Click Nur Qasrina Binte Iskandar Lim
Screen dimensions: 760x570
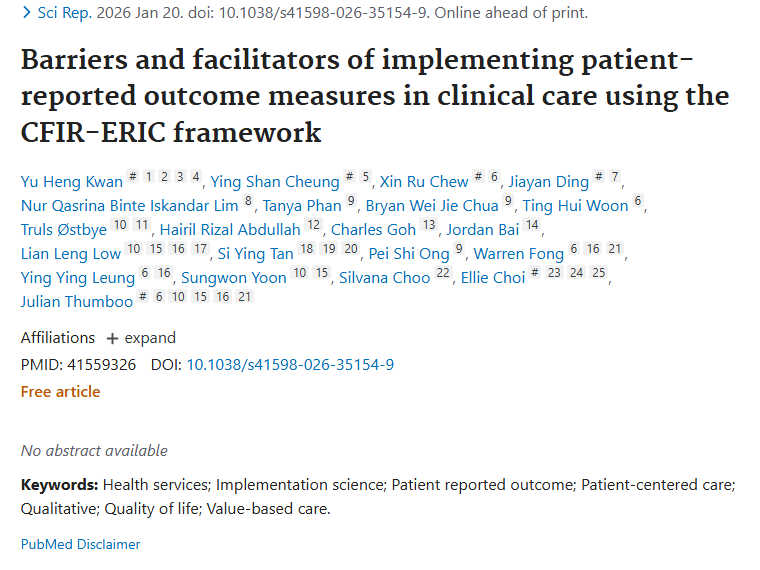128,206
